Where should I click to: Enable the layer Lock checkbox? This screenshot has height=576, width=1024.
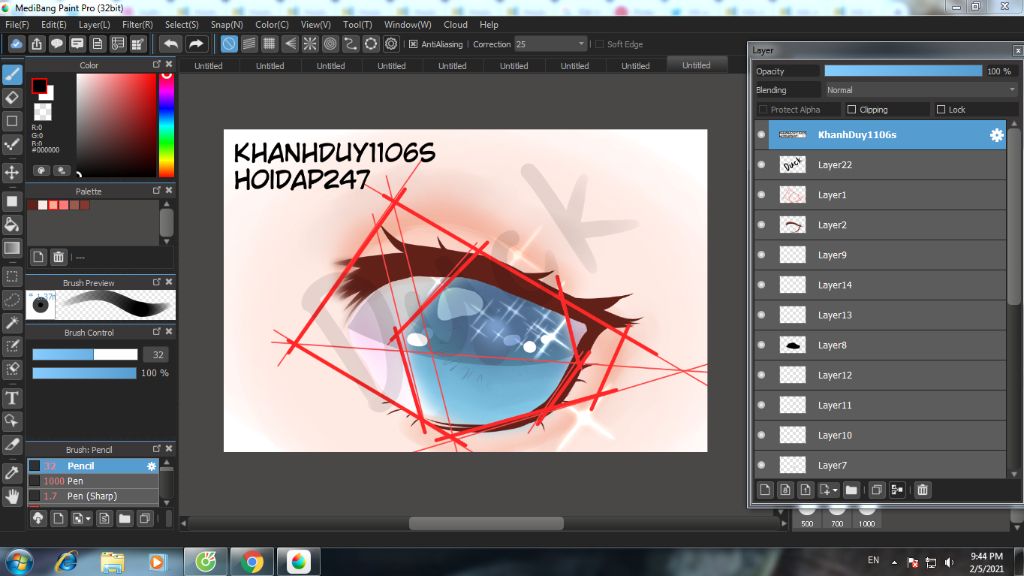click(941, 110)
